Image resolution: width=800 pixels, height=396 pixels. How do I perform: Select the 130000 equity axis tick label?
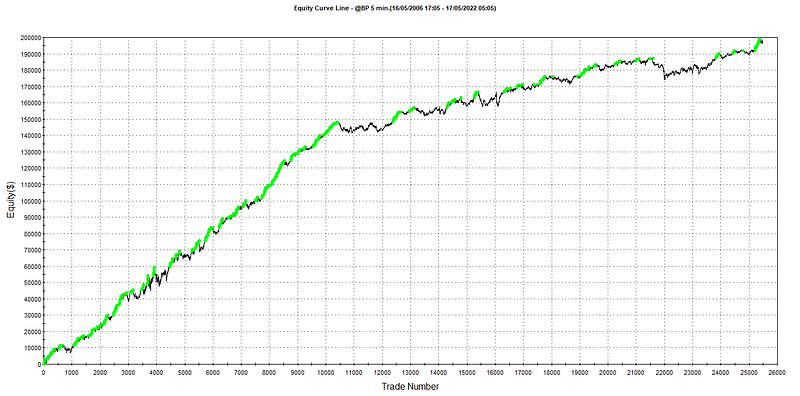[x=31, y=152]
